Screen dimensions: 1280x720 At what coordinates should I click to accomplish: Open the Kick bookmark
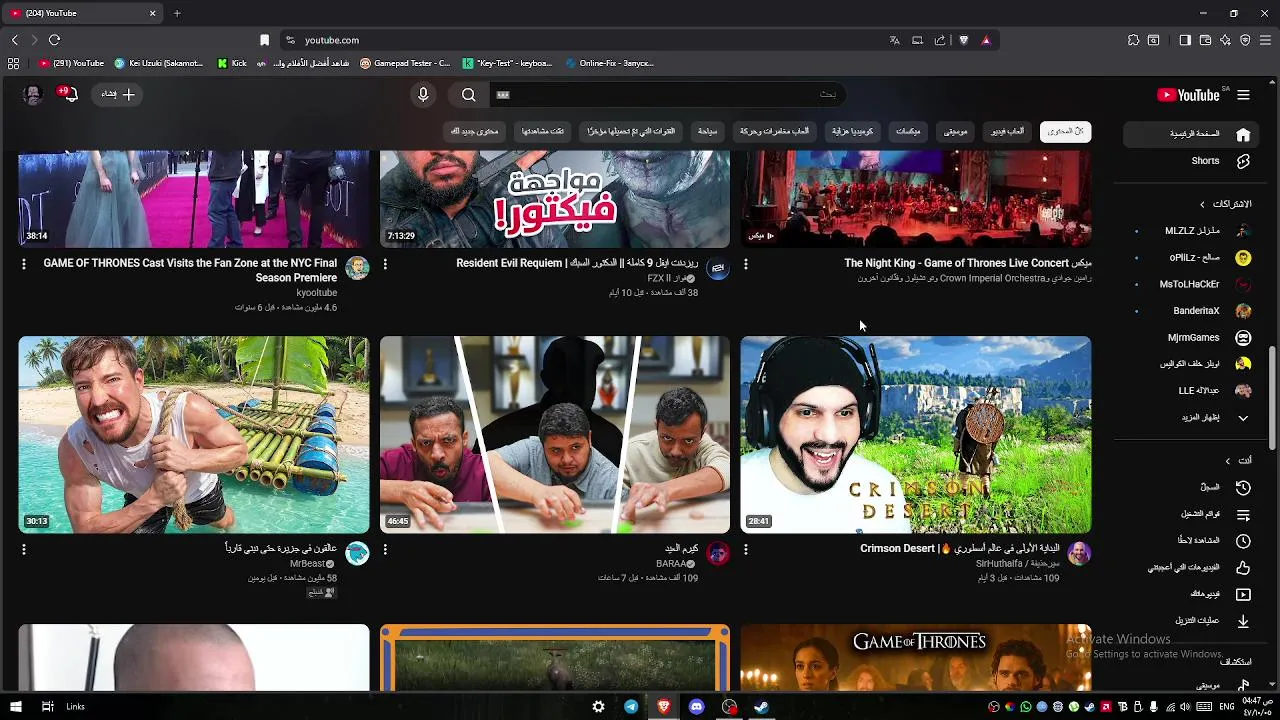[x=232, y=63]
